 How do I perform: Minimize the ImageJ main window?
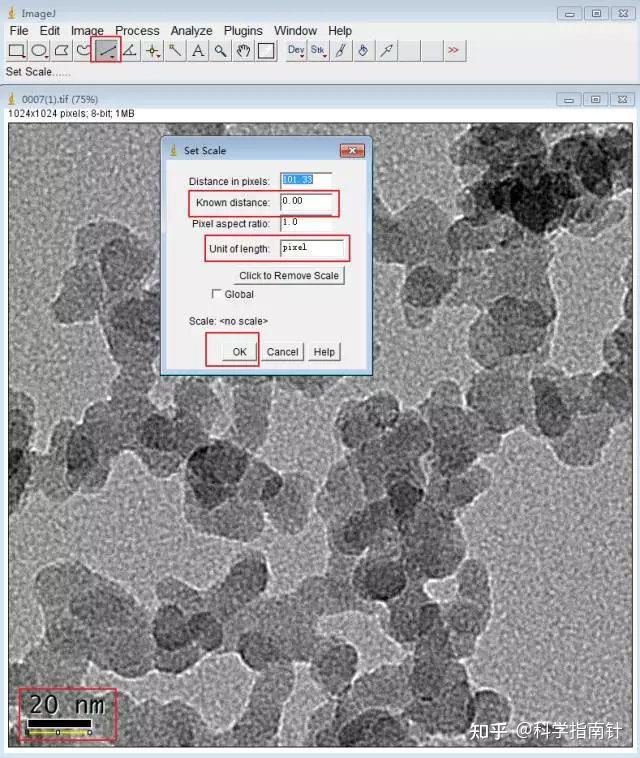(x=569, y=14)
